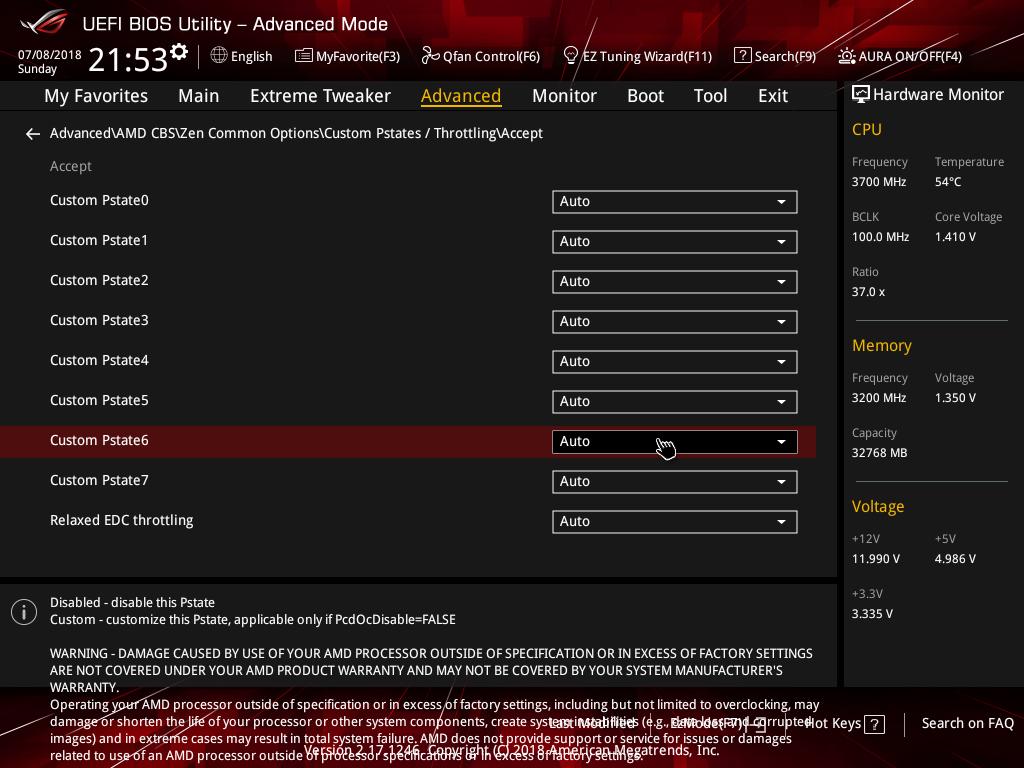Click the info icon in help panel
The image size is (1024, 768).
(x=24, y=612)
